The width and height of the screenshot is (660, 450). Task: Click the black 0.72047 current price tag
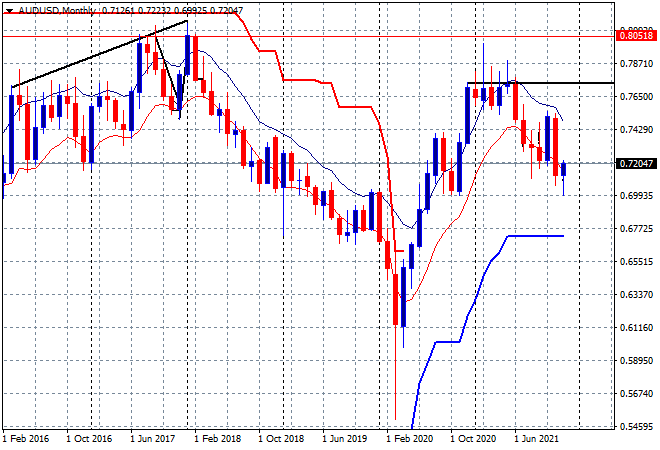click(x=637, y=163)
